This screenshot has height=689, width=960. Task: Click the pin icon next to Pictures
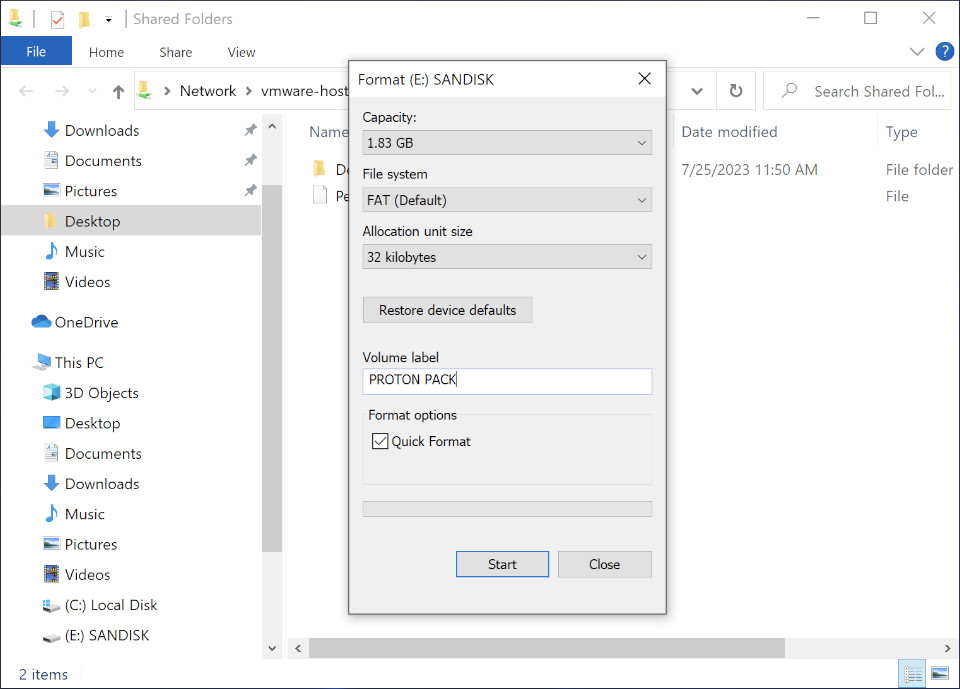click(x=250, y=190)
